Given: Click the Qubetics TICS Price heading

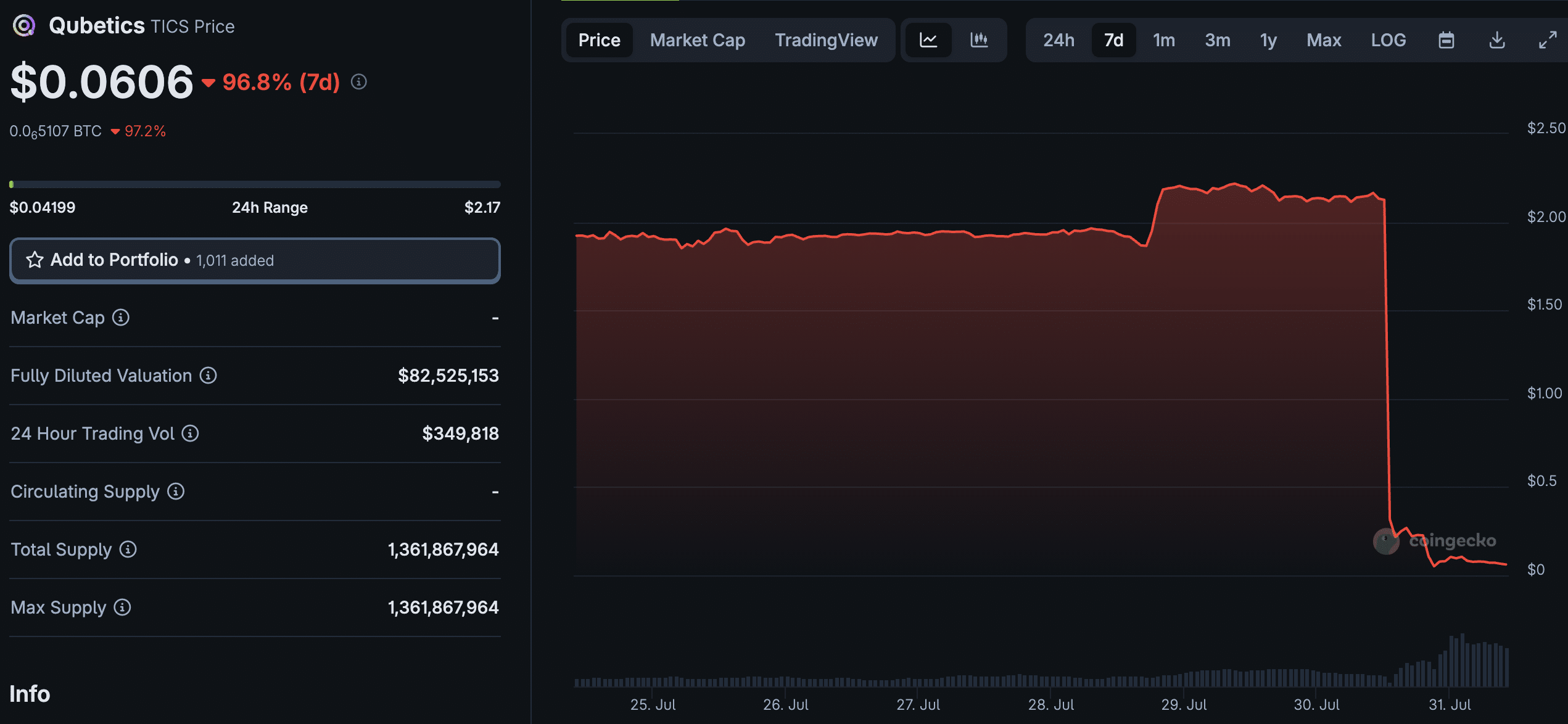Looking at the screenshot, I should tap(141, 26).
